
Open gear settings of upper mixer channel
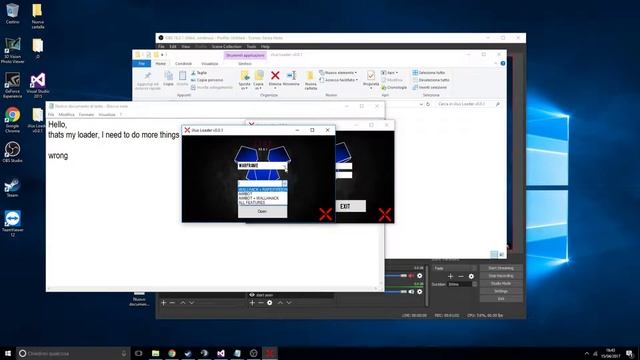point(420,276)
